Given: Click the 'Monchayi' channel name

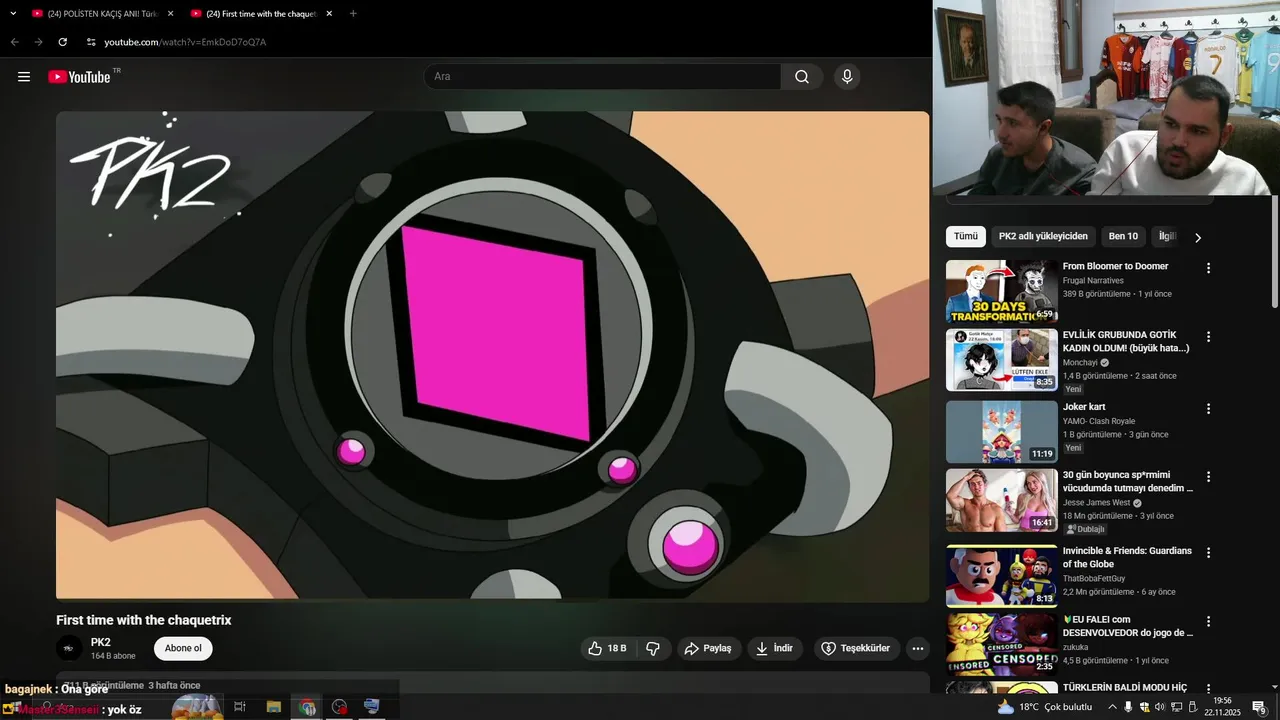Looking at the screenshot, I should 1080,362.
